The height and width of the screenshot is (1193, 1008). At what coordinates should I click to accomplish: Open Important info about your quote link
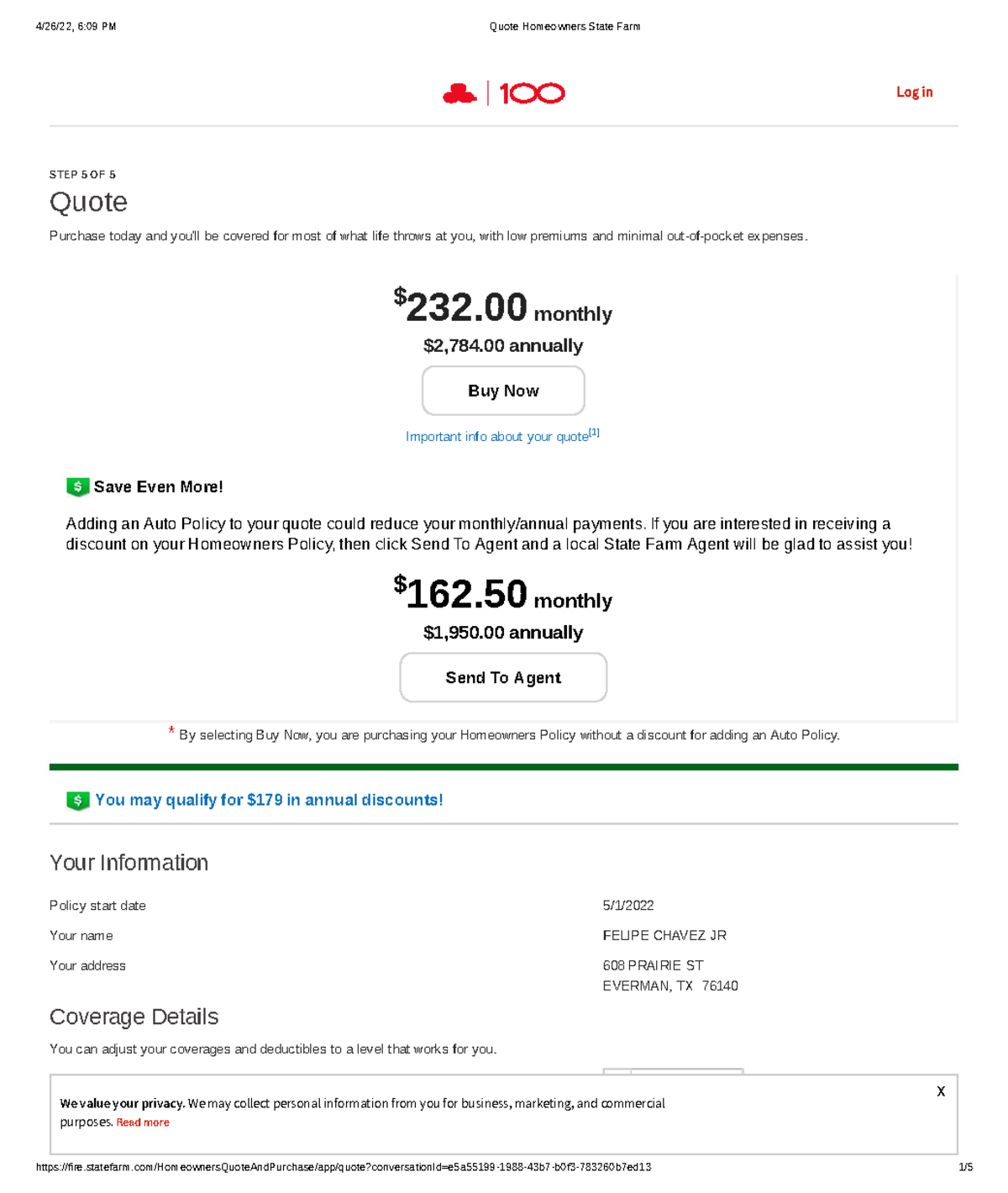tap(496, 437)
